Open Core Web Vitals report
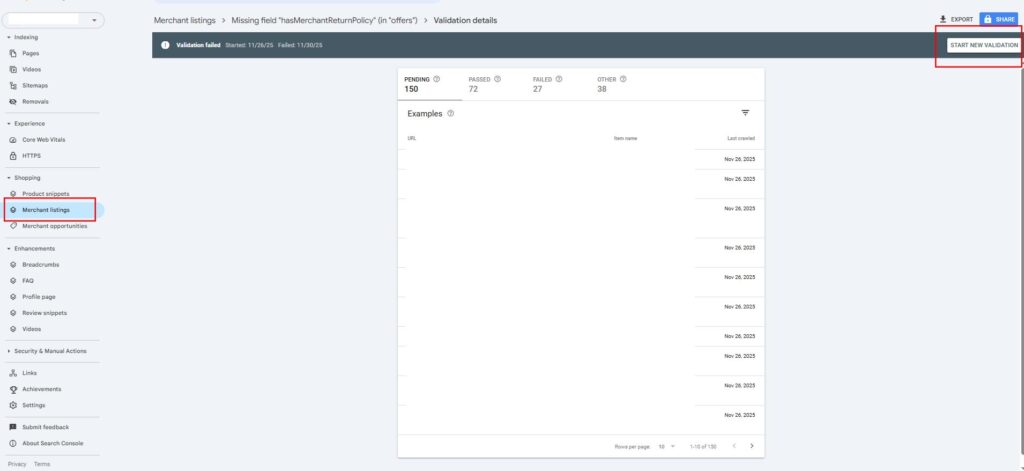1024x471 pixels. (x=43, y=140)
